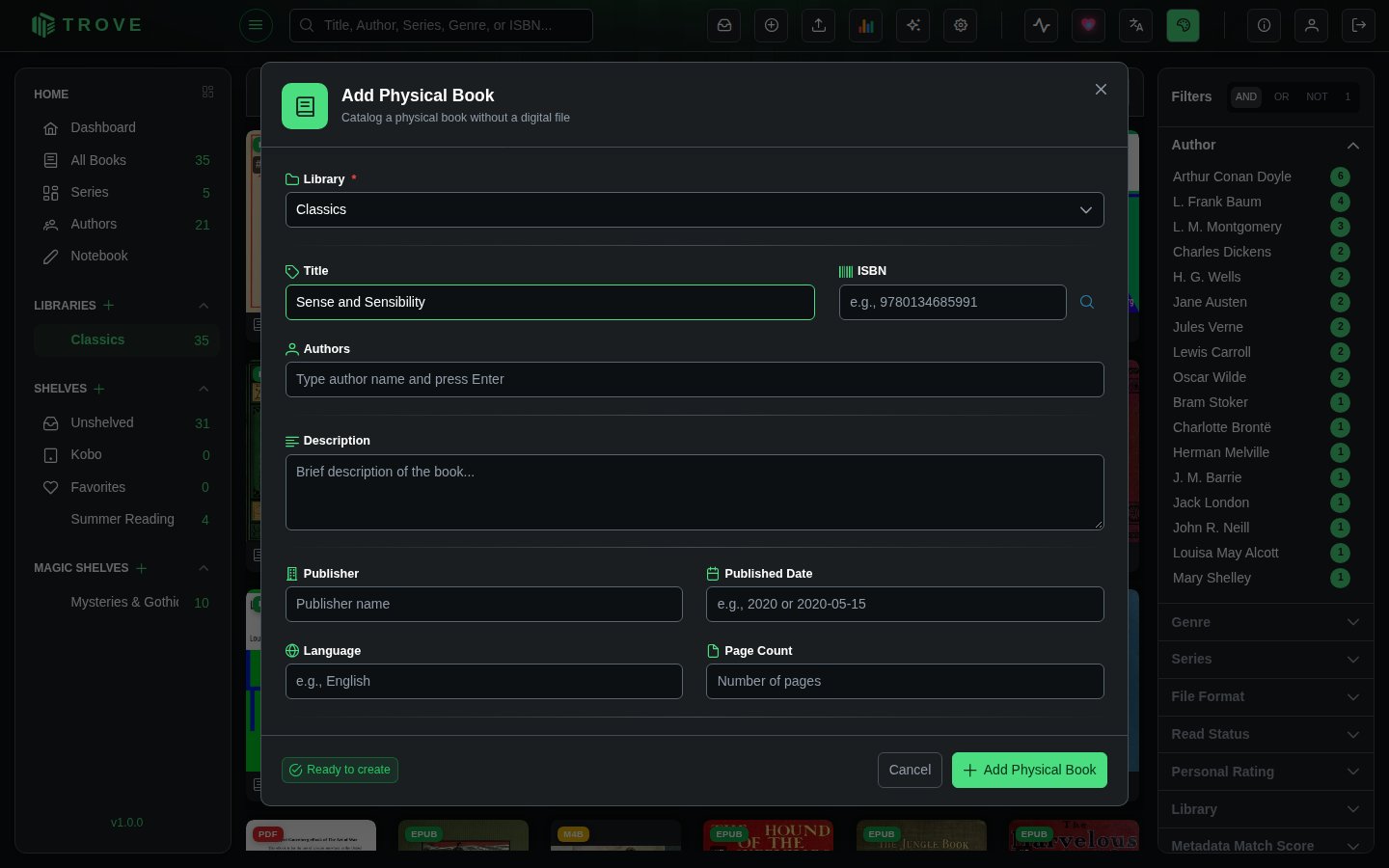The image size is (1389, 868).
Task: Open the info circle icon
Action: coord(1265,26)
